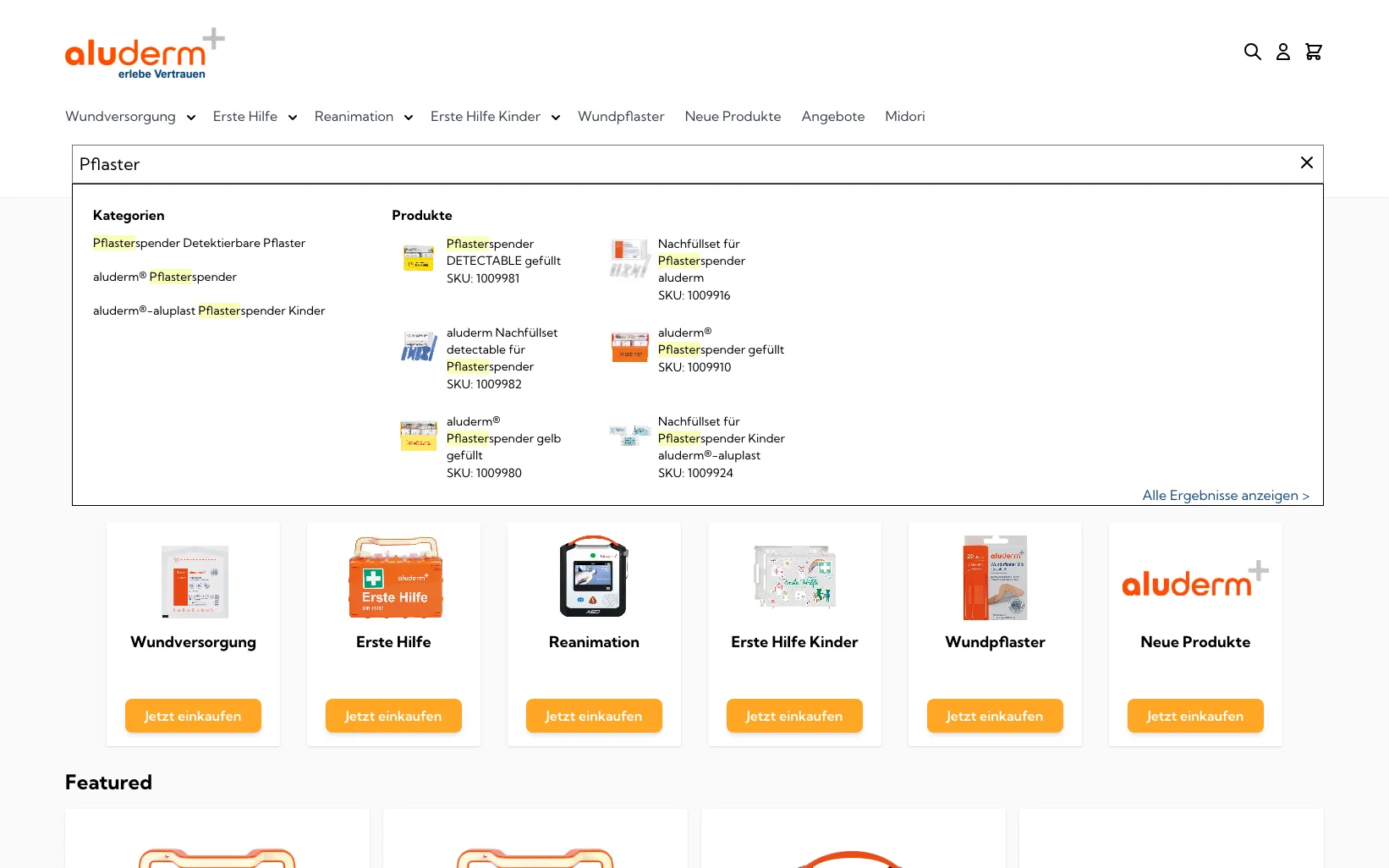The width and height of the screenshot is (1389, 868).
Task: Open aluderm® Pflasterspender gelb gefüllt result
Action: click(x=503, y=438)
